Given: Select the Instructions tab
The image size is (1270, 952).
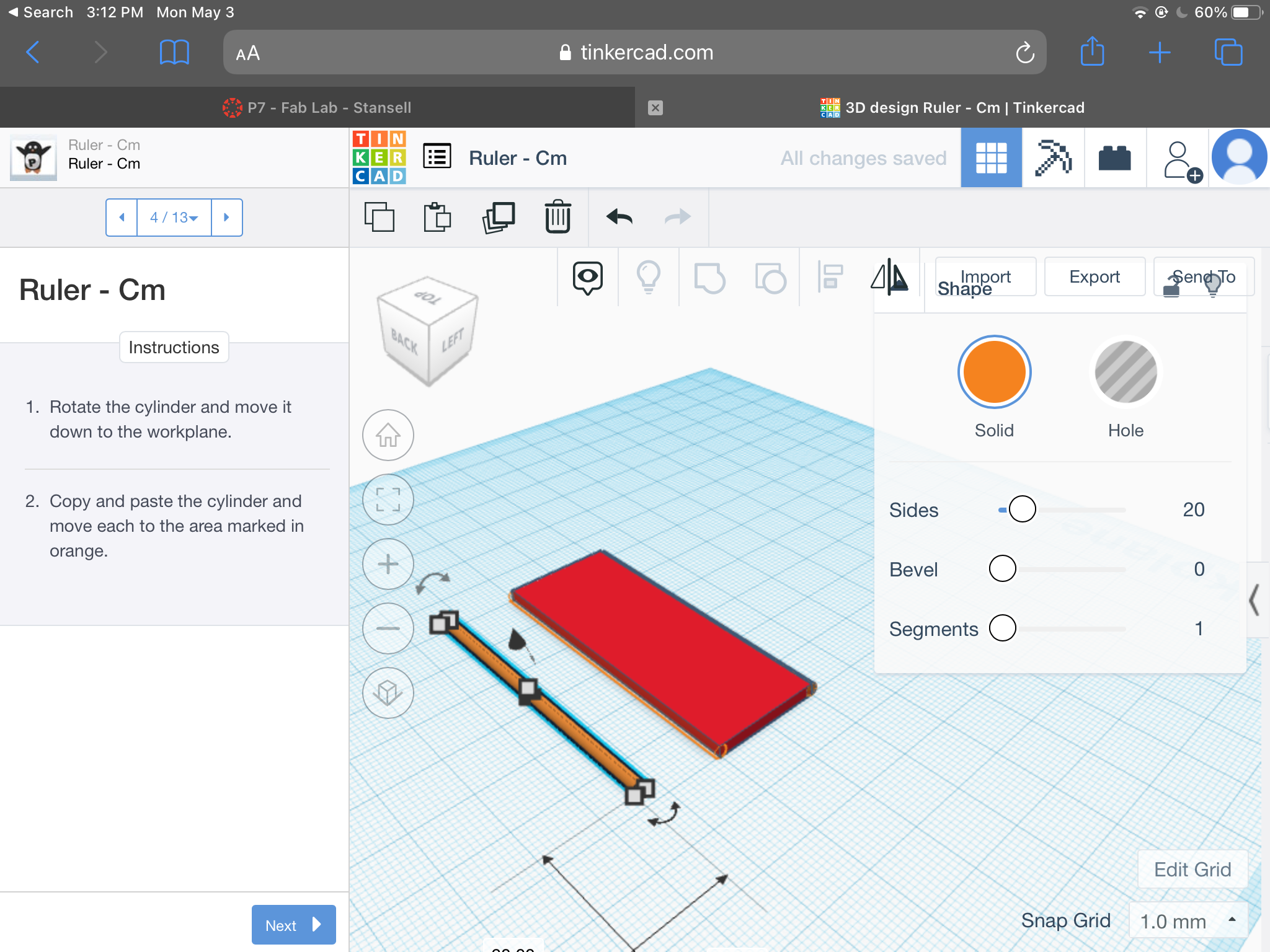Looking at the screenshot, I should [174, 347].
